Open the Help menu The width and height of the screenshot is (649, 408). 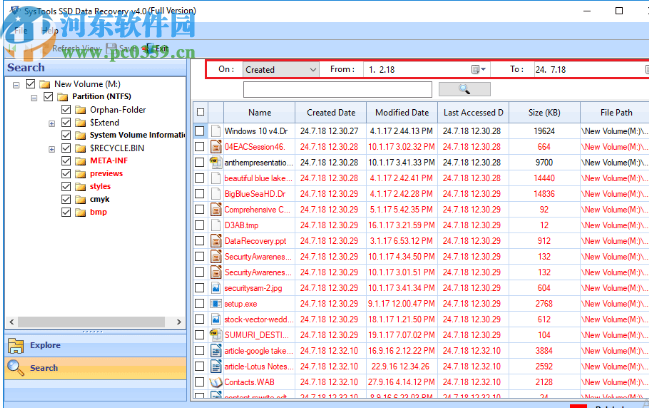[50, 31]
